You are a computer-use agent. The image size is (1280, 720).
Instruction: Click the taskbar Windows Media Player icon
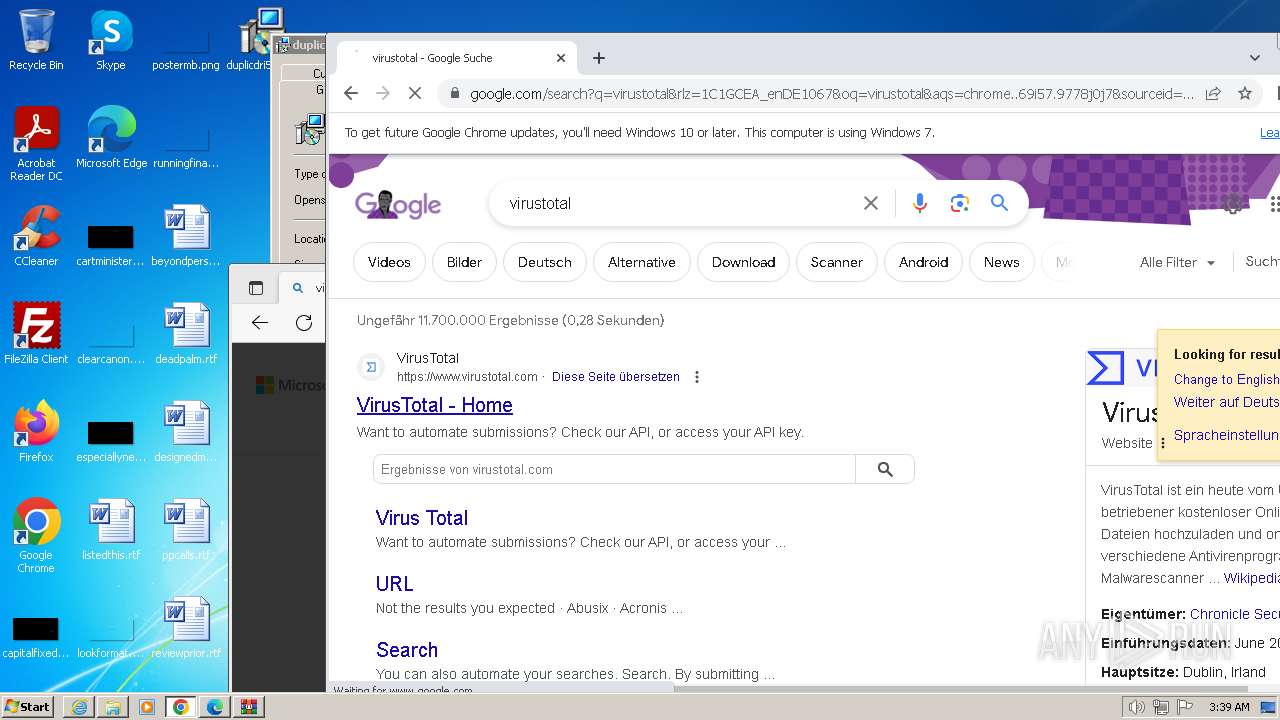pos(147,707)
